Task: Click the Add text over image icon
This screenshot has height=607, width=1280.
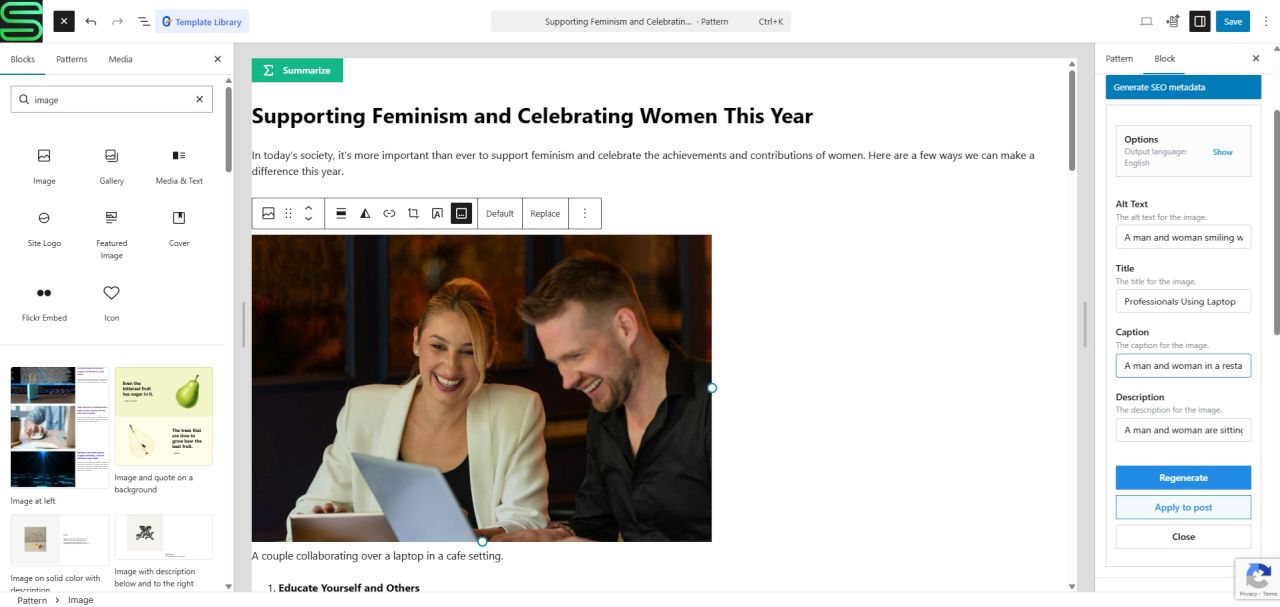Action: click(437, 213)
